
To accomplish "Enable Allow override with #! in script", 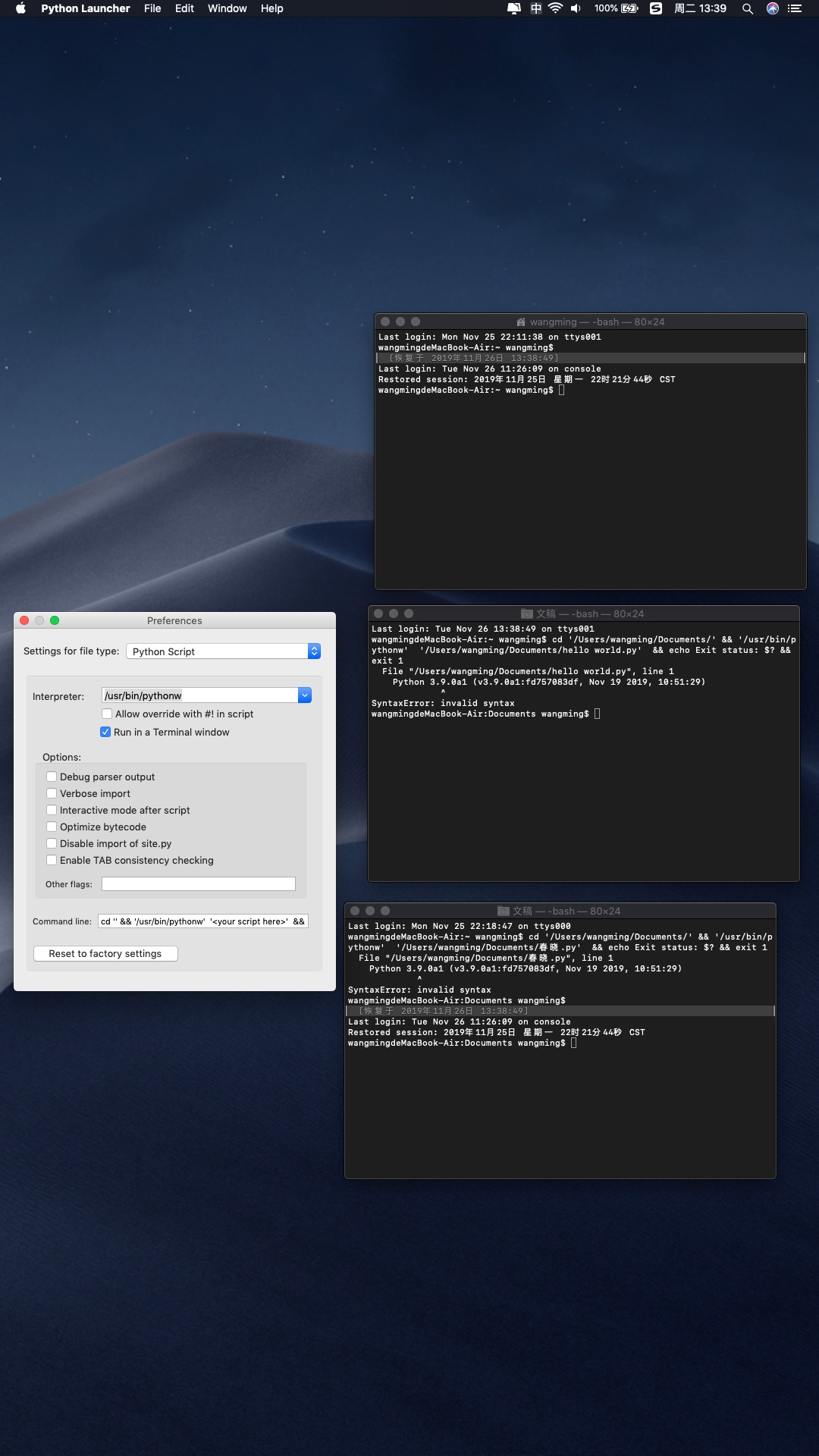I will 107,714.
